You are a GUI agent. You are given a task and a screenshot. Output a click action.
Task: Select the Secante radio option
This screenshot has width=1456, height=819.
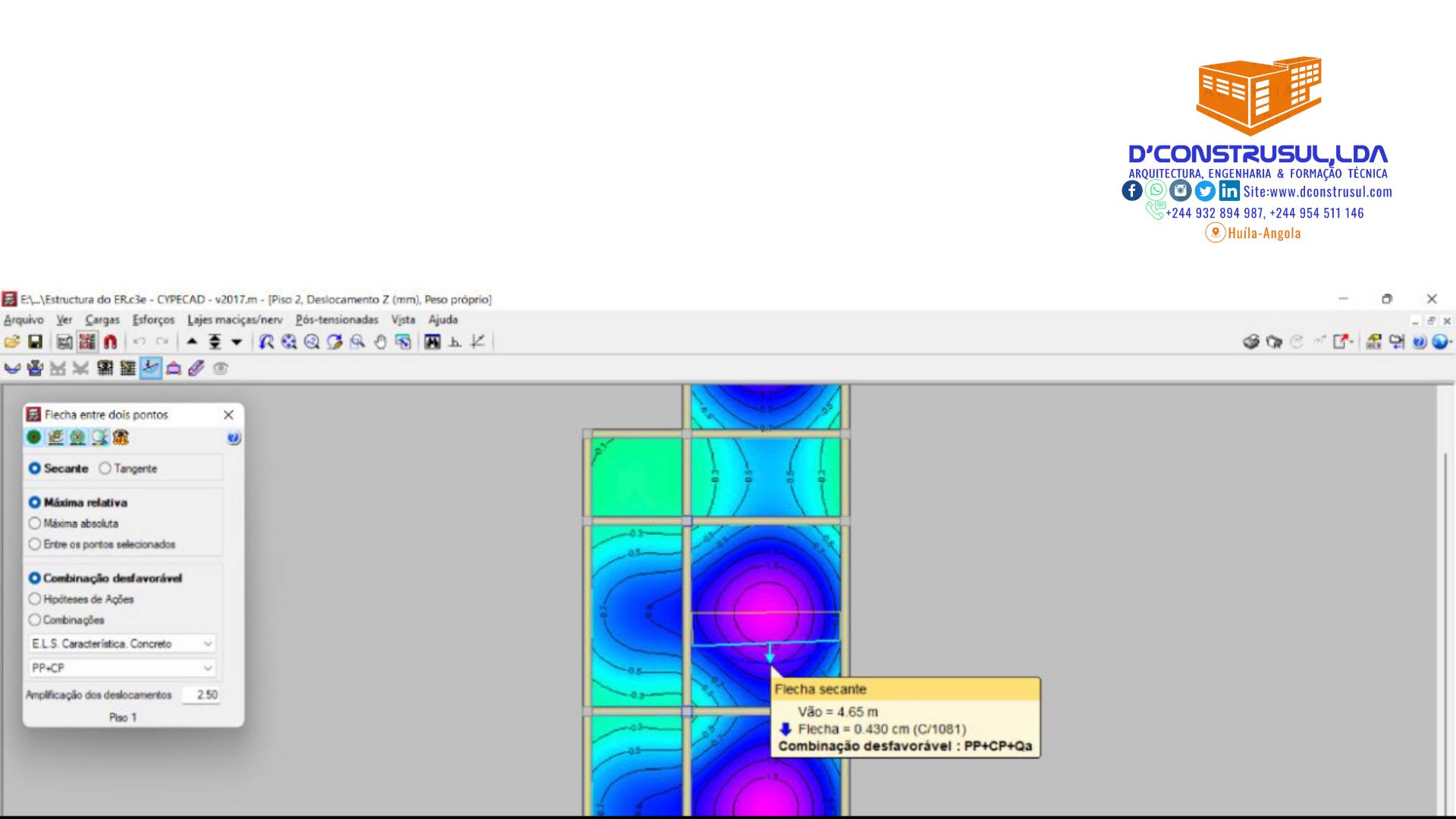tap(58, 469)
